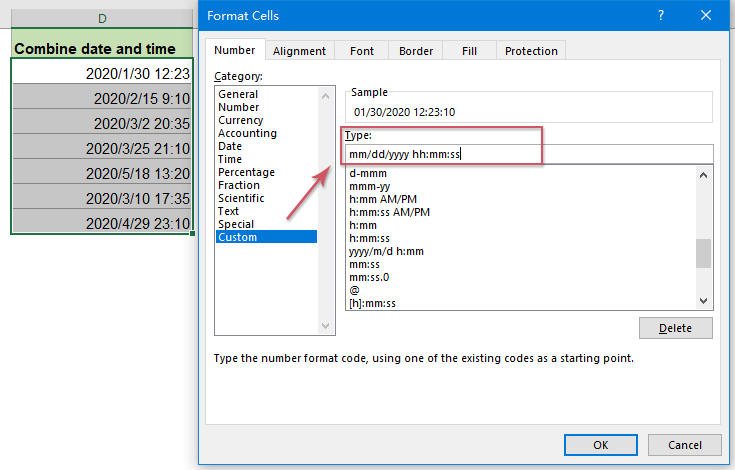Select the h:mm:ss AM/PM format code

pyautogui.click(x=389, y=211)
